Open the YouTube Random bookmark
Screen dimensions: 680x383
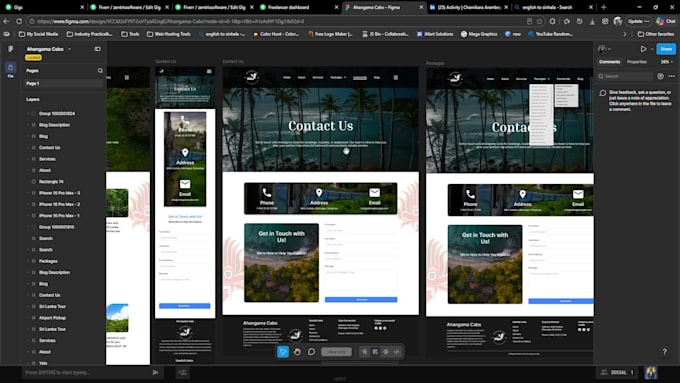click(x=551, y=34)
